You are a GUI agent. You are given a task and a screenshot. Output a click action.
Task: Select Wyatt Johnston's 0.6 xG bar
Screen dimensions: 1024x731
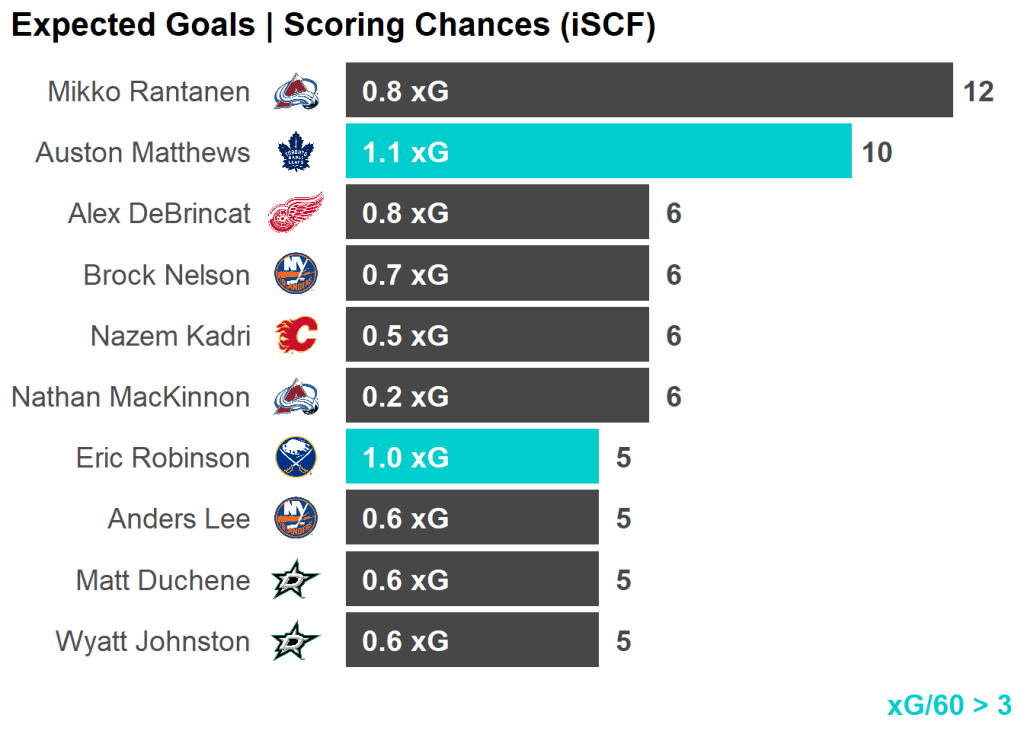(x=472, y=640)
